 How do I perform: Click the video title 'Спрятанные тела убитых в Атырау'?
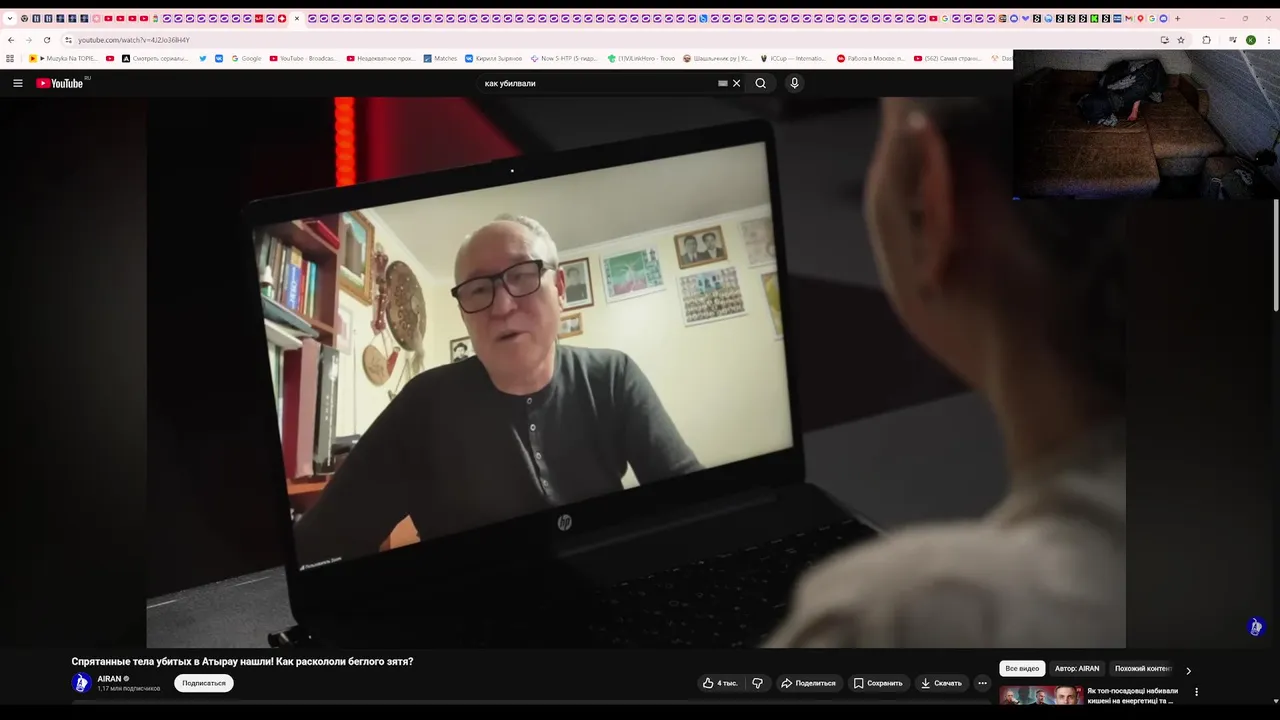coord(242,661)
